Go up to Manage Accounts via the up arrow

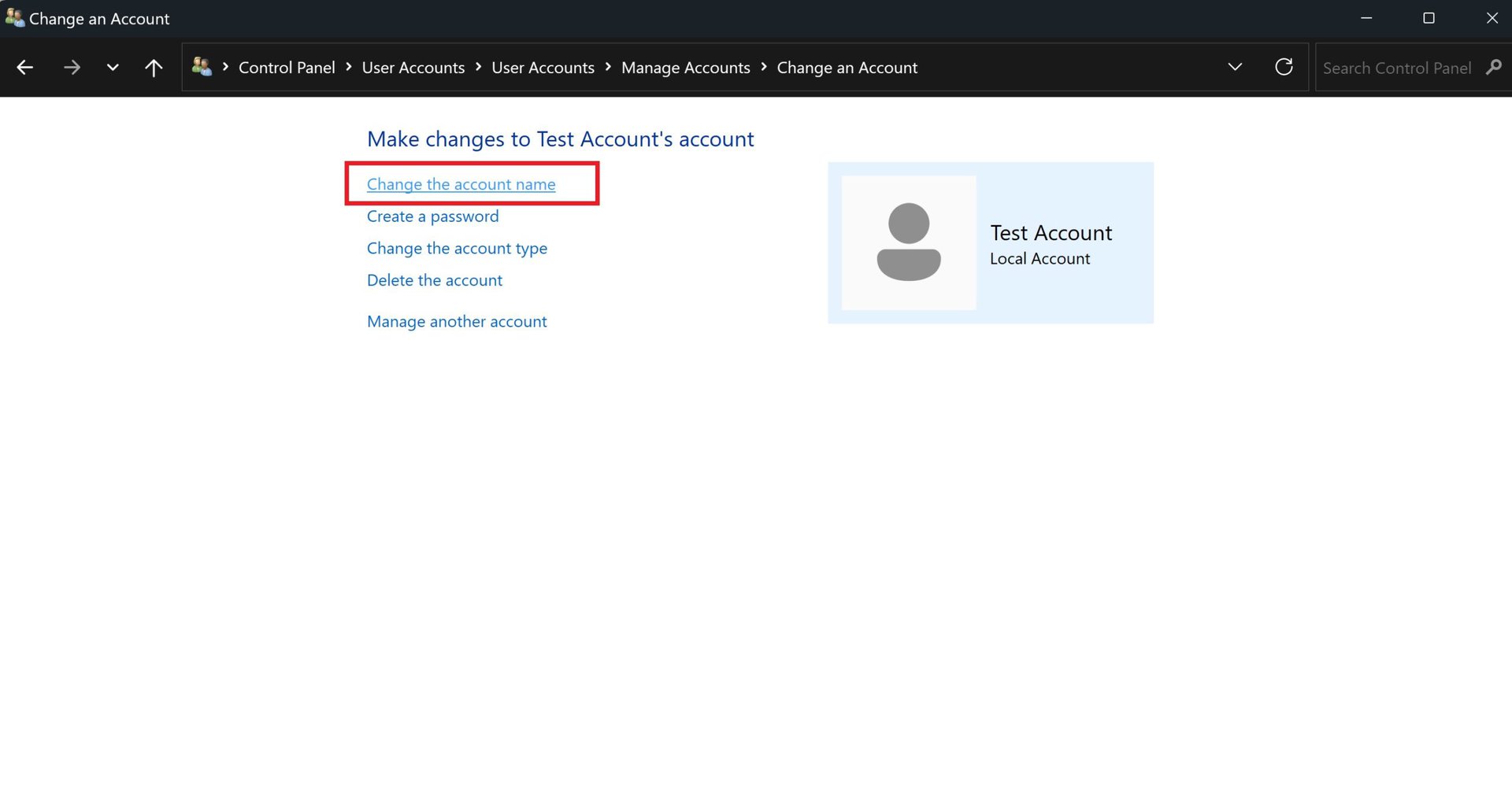click(x=154, y=67)
